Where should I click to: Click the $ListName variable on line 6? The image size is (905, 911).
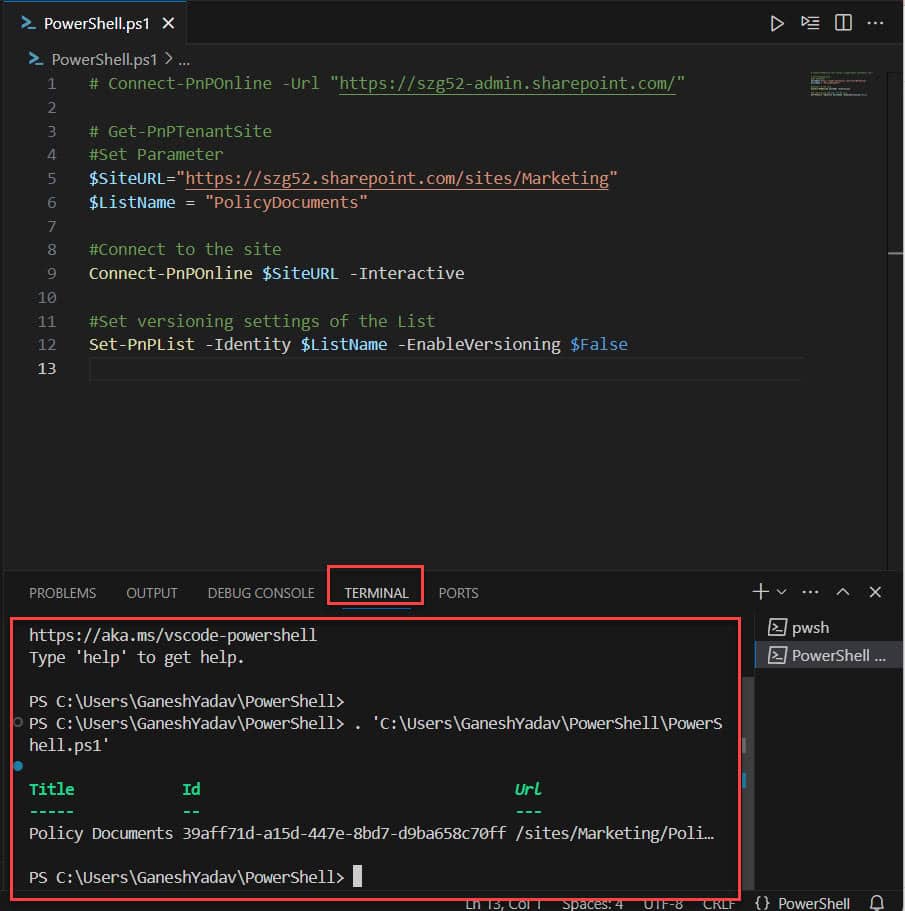pos(132,202)
